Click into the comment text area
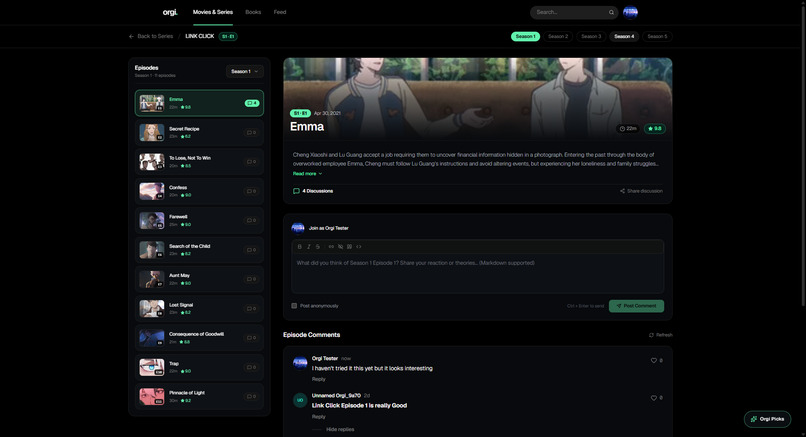The image size is (806, 437). click(478, 274)
